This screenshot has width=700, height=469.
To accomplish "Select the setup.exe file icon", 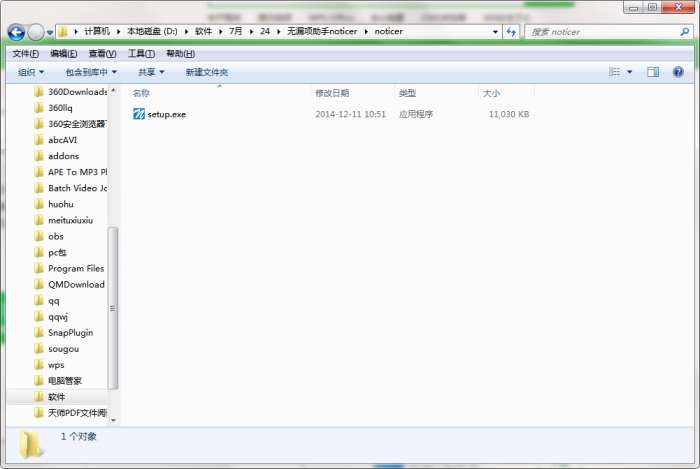I will [x=139, y=114].
